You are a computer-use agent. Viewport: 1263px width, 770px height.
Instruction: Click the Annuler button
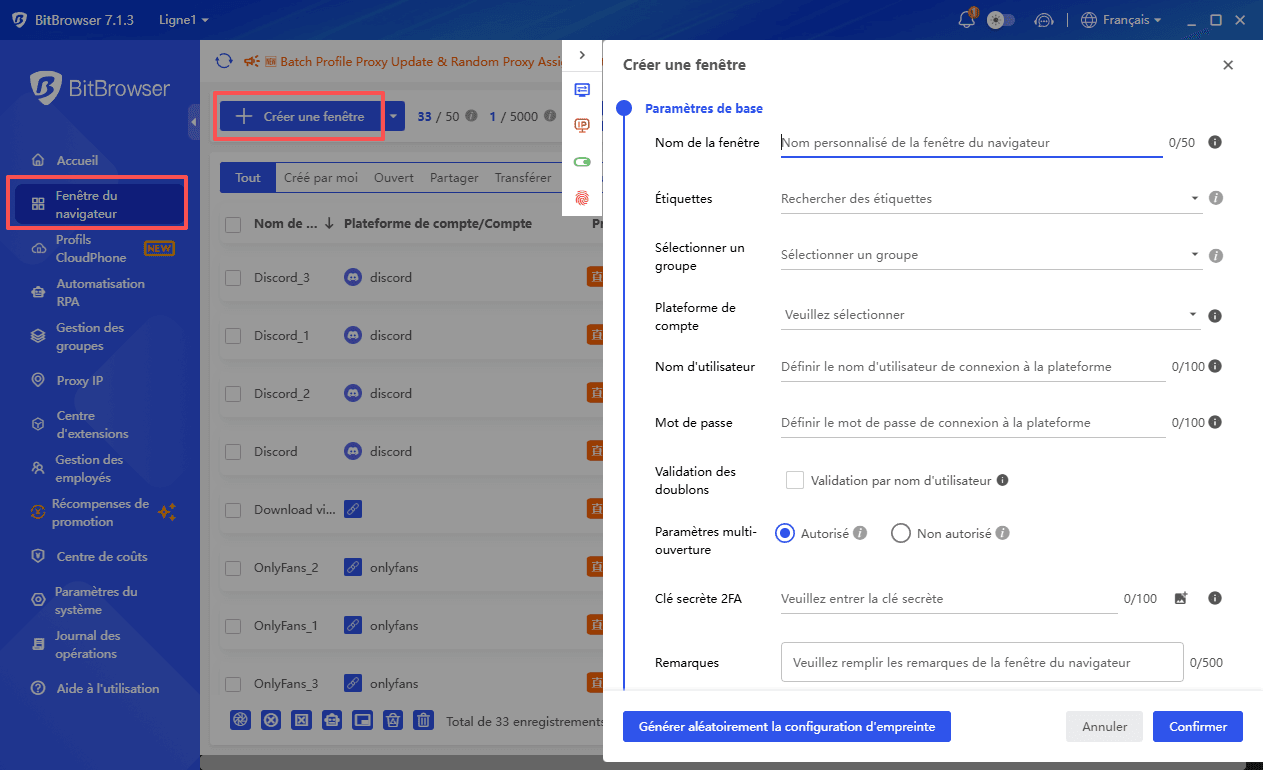(1105, 727)
